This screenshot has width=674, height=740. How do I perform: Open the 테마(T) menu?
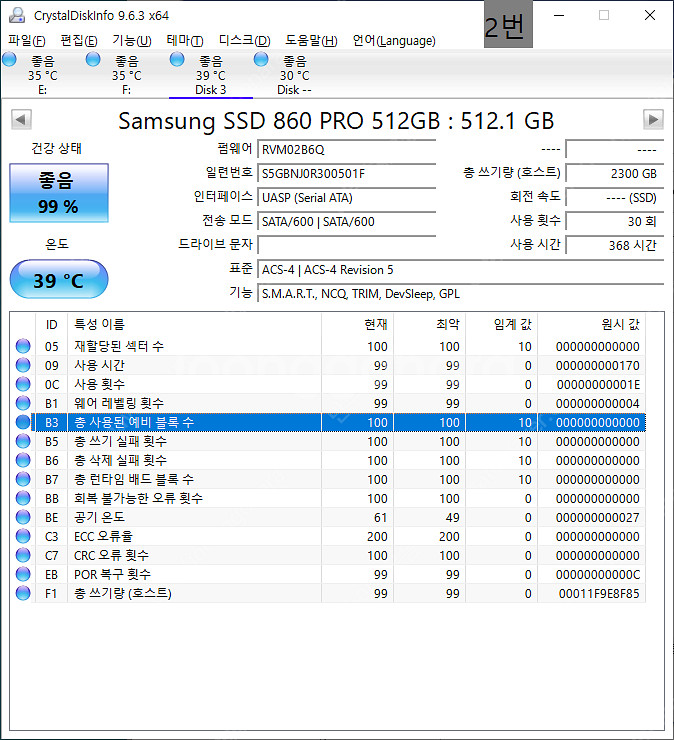point(185,41)
